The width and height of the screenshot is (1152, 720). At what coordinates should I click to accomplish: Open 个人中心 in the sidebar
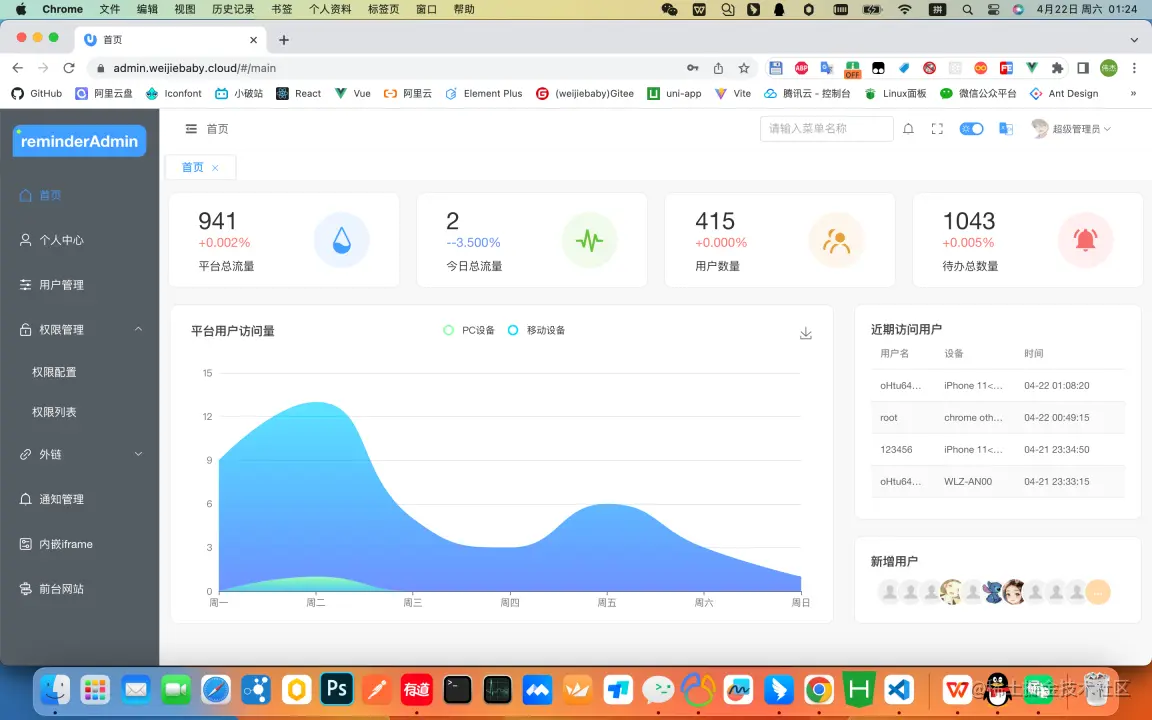click(79, 240)
